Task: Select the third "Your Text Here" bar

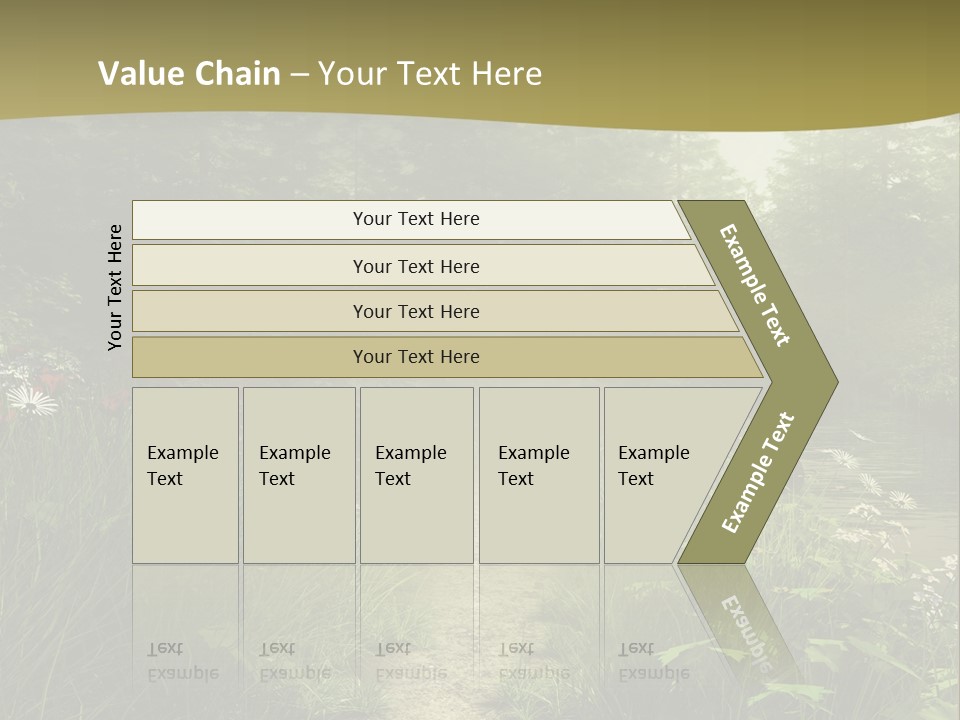Action: coord(415,311)
